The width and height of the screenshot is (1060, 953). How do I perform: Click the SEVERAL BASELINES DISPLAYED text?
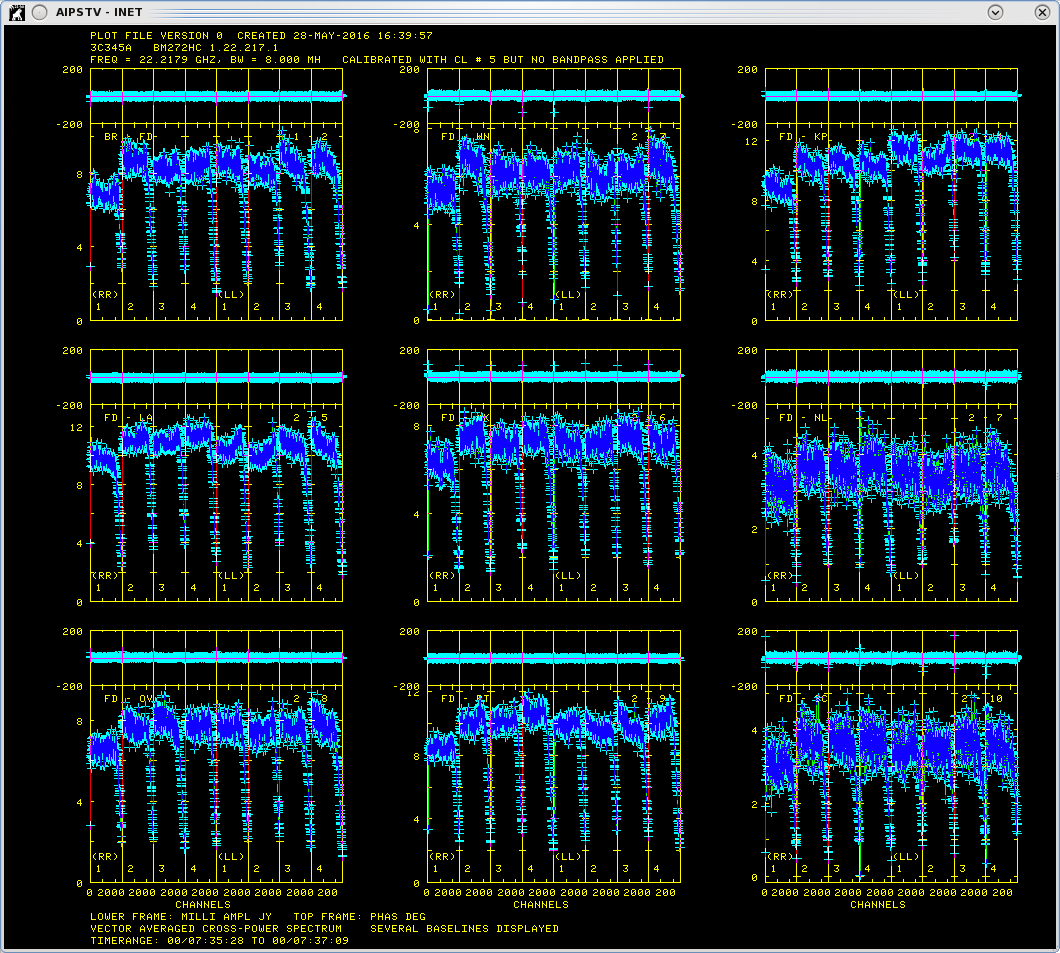[x=464, y=929]
